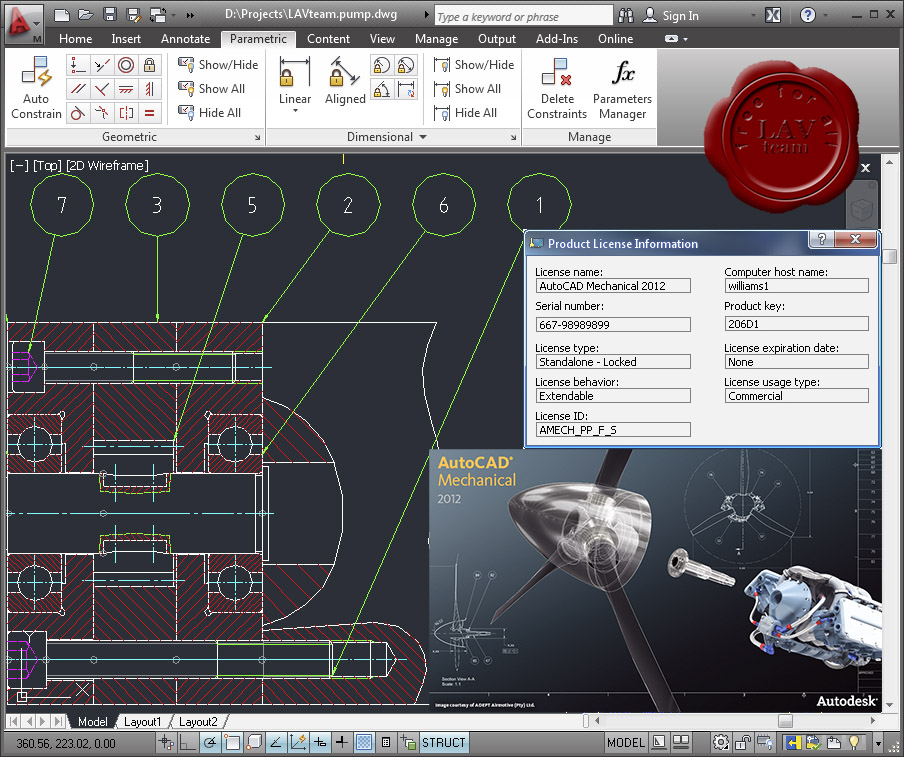Screen dimensions: 904x757
Task: Open the Dimensional panel dialog launcher arrow
Action: click(513, 137)
